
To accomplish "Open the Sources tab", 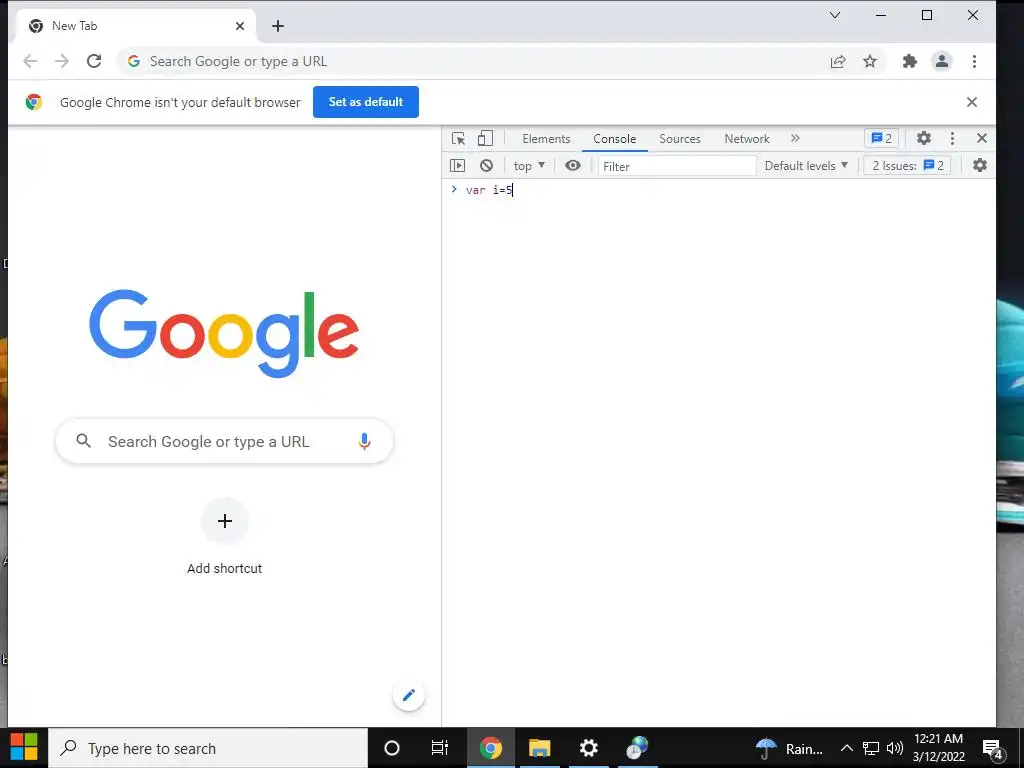I will 680,138.
